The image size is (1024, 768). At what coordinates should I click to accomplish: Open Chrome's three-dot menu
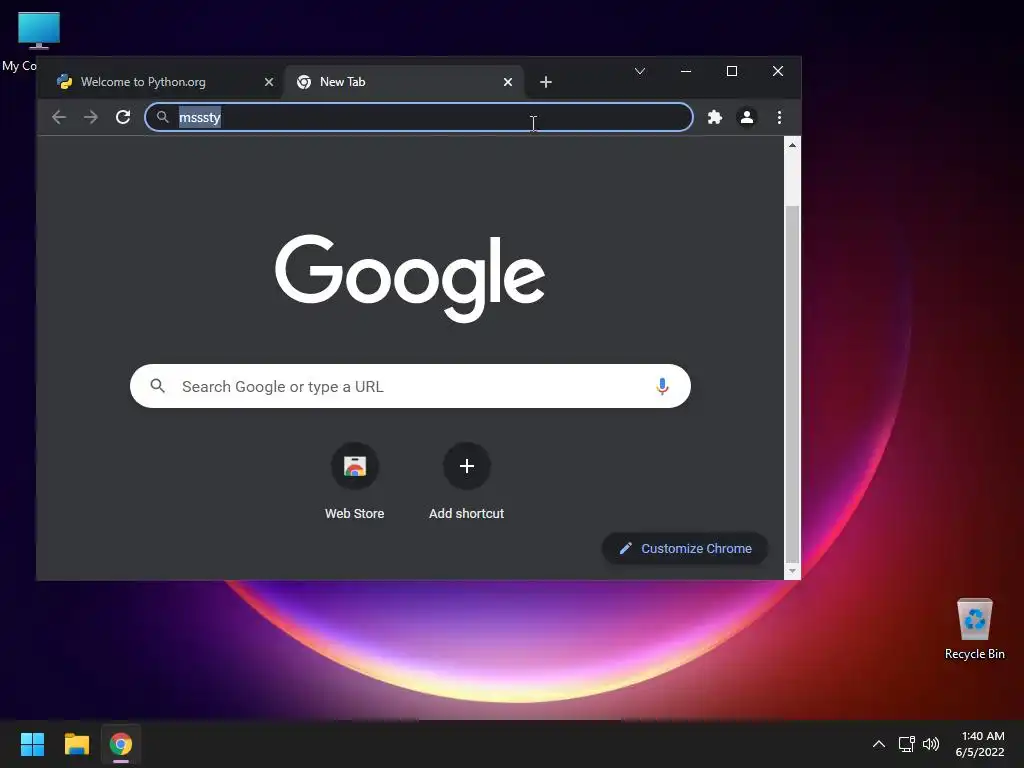point(779,118)
